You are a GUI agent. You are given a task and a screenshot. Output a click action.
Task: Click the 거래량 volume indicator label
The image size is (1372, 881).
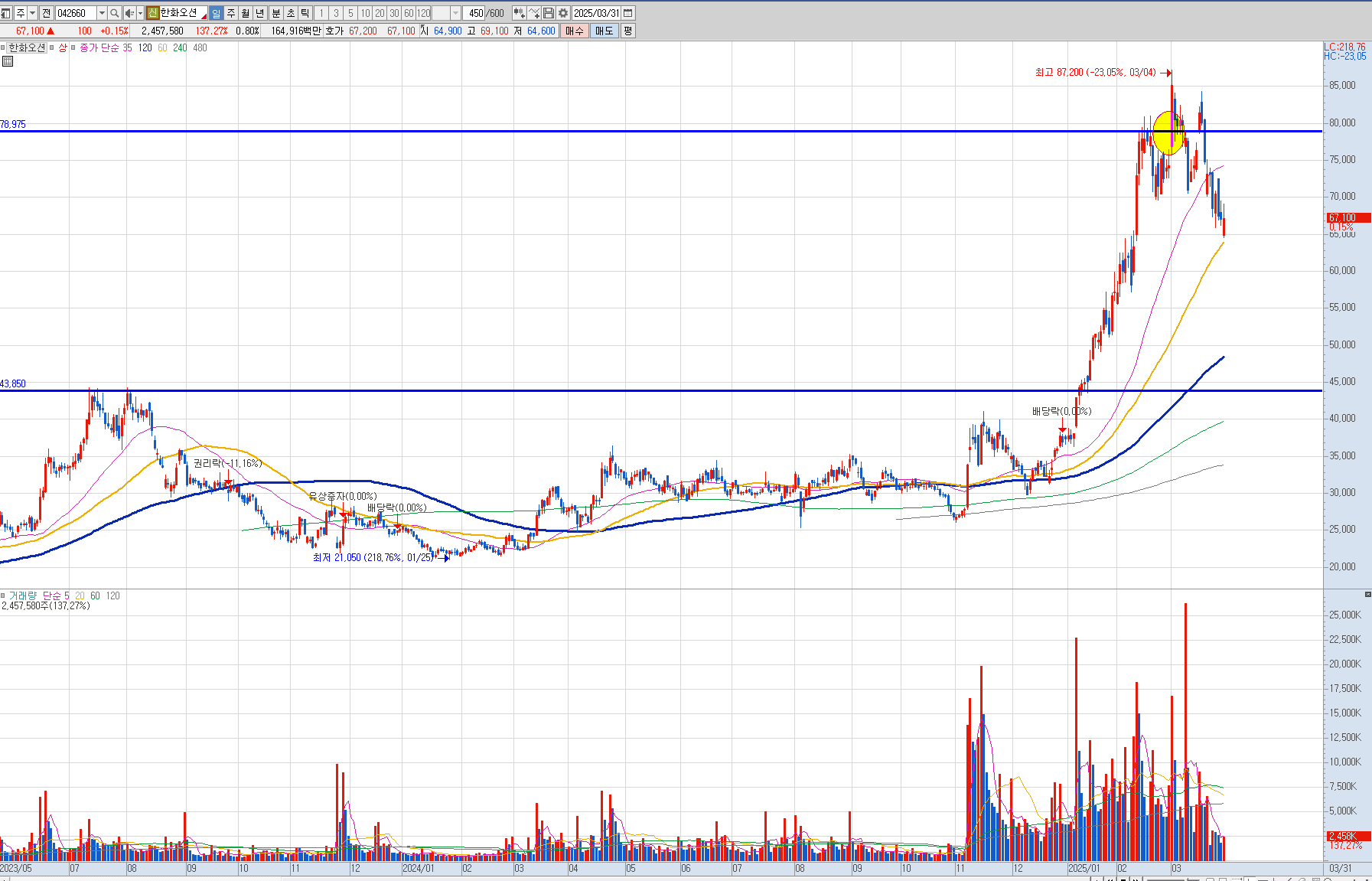(22, 595)
